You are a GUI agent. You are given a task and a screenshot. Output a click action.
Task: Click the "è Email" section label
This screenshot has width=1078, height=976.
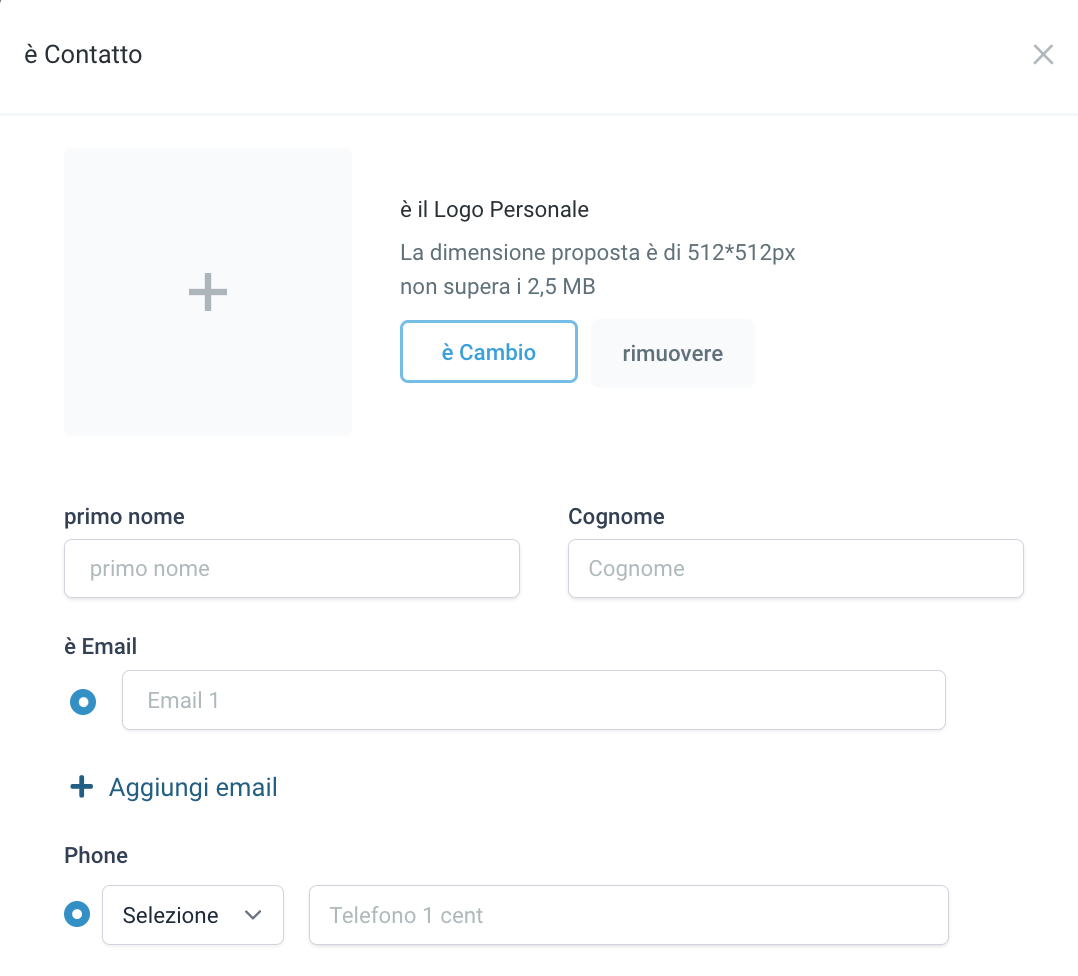tap(100, 647)
